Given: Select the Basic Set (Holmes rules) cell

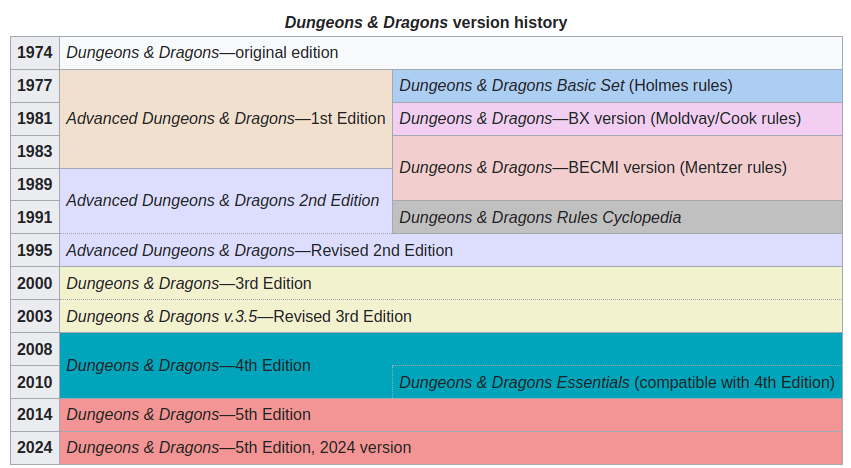Looking at the screenshot, I should tap(566, 86).
